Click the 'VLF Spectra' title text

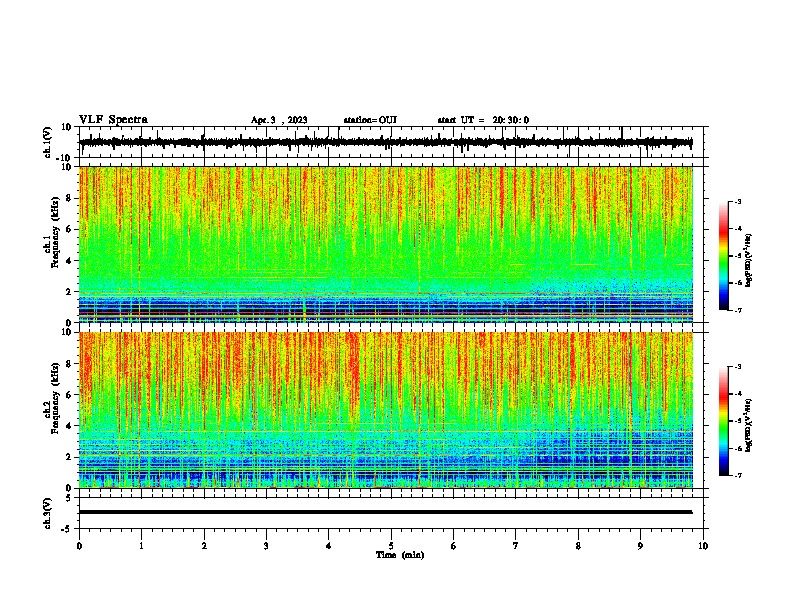point(113,120)
